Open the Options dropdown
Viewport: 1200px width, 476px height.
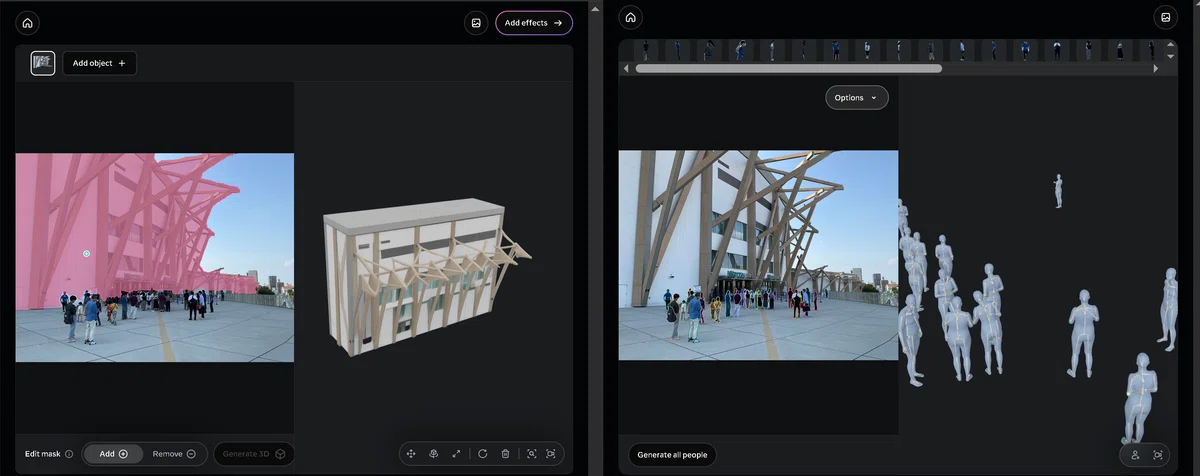click(856, 97)
